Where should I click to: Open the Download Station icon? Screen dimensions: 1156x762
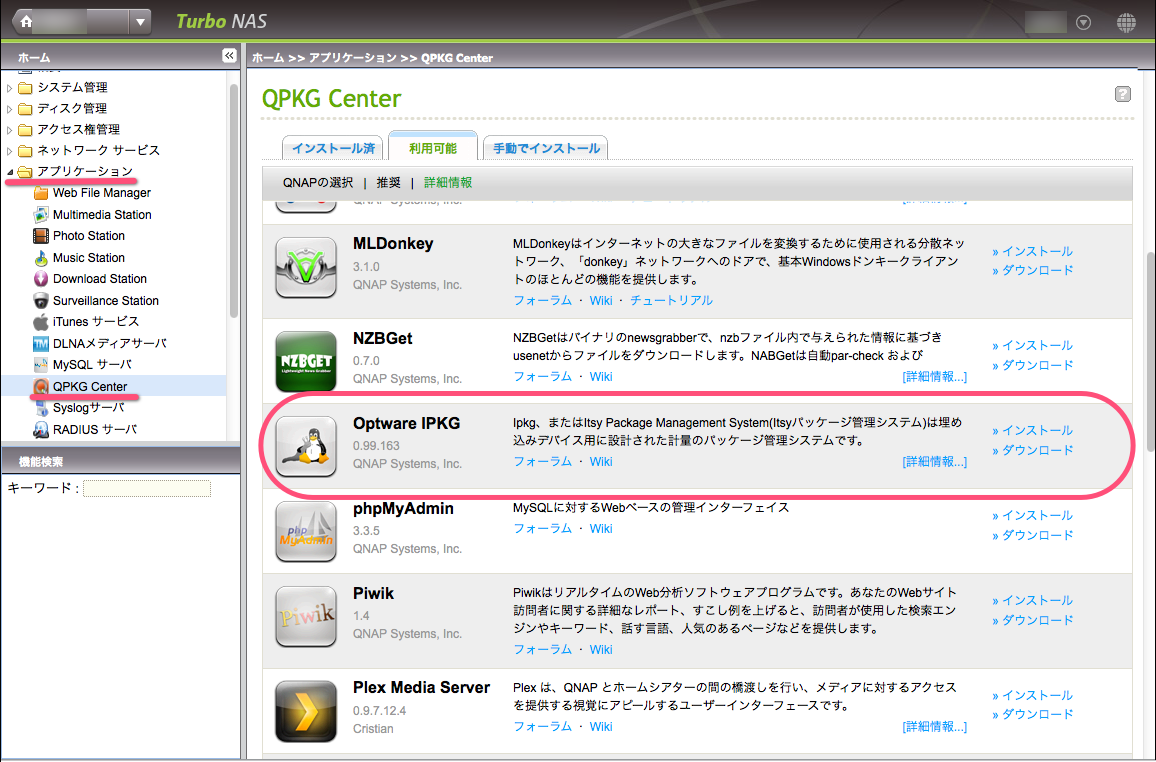[41, 279]
